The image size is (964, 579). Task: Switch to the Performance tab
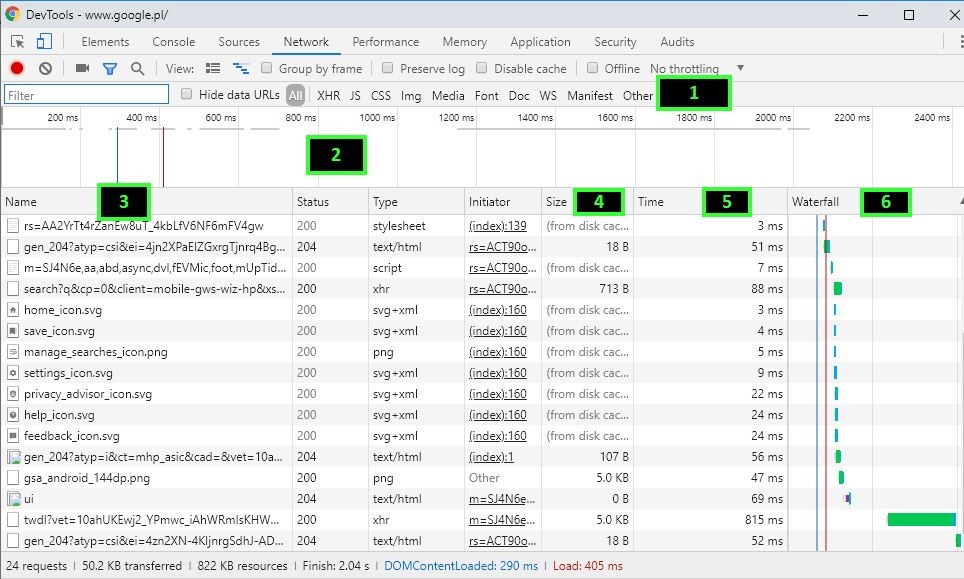pos(385,42)
